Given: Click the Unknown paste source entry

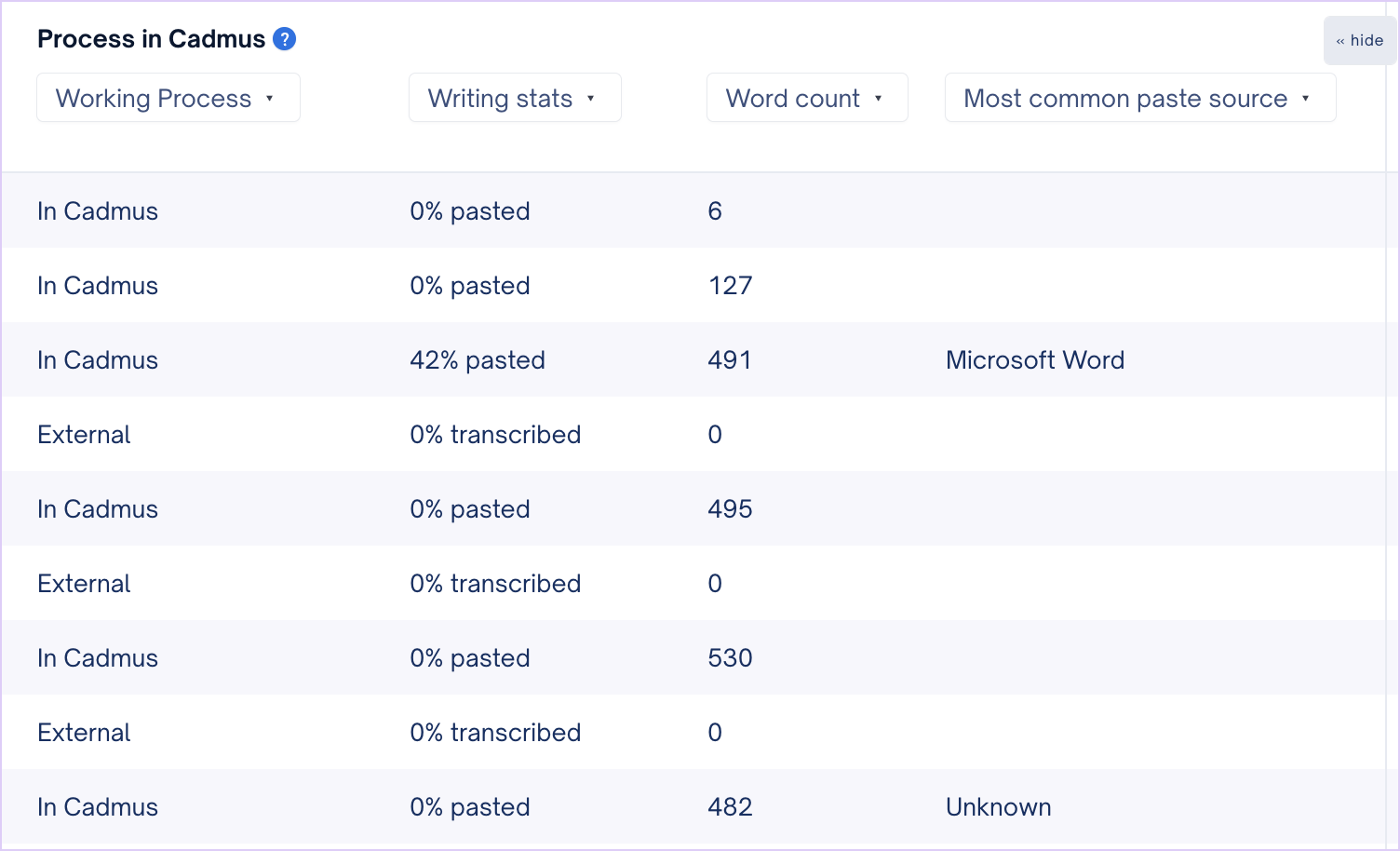Looking at the screenshot, I should pyautogui.click(x=999, y=807).
